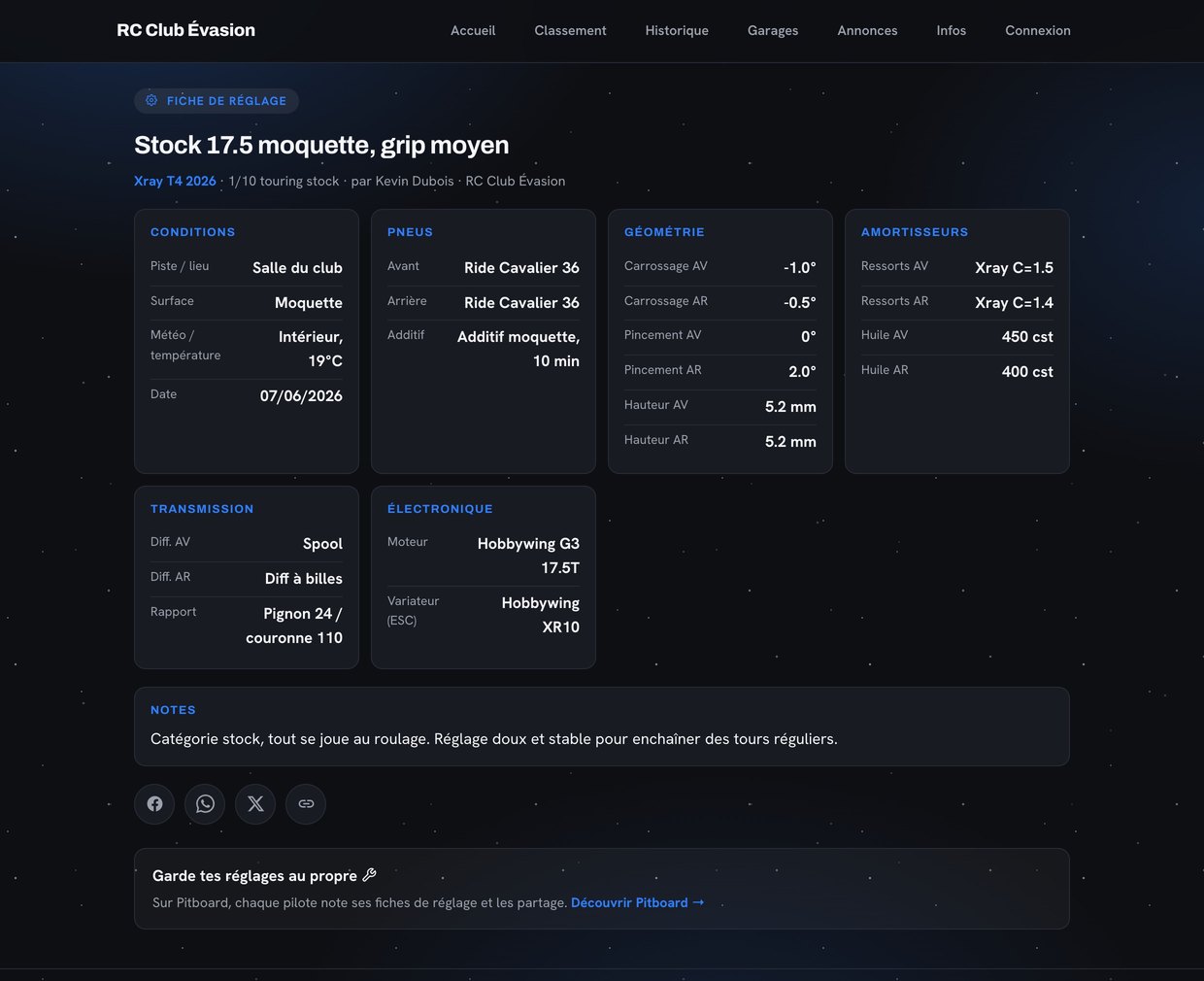Go to the Classement page
Image resolution: width=1204 pixels, height=981 pixels.
[x=570, y=31]
